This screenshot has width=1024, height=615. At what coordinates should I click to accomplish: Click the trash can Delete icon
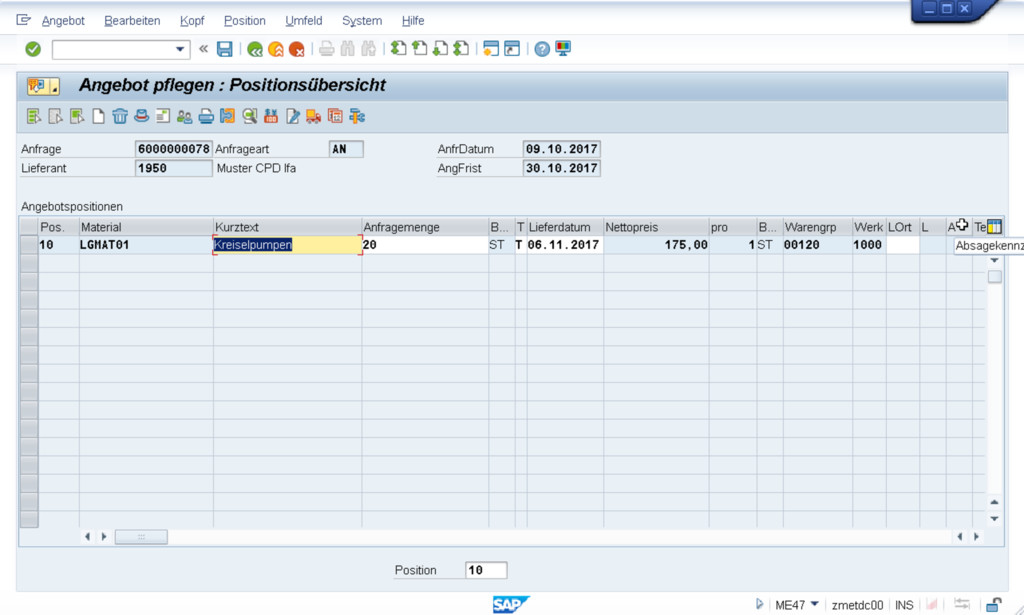point(120,116)
